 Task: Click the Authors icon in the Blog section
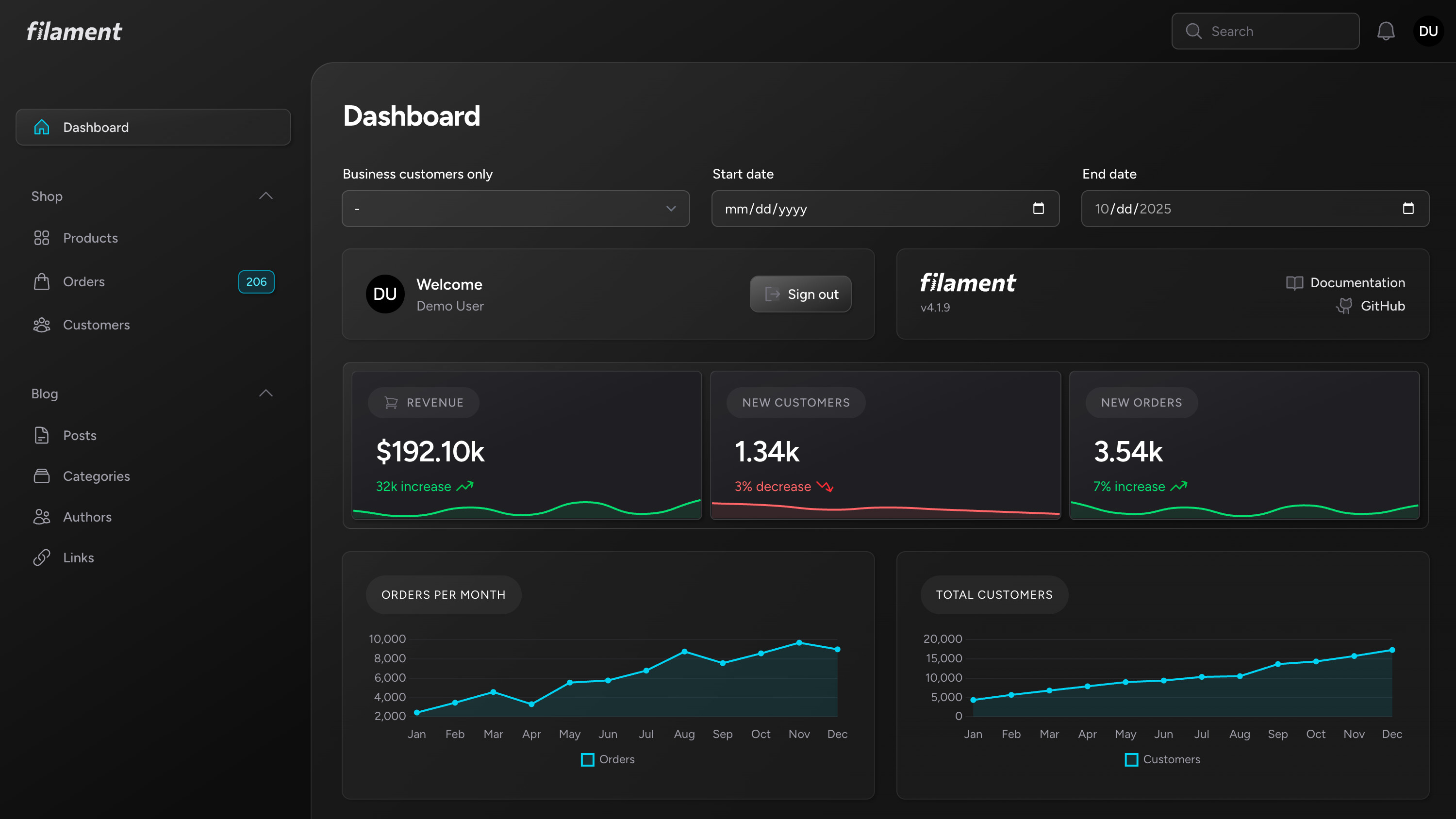click(x=42, y=516)
